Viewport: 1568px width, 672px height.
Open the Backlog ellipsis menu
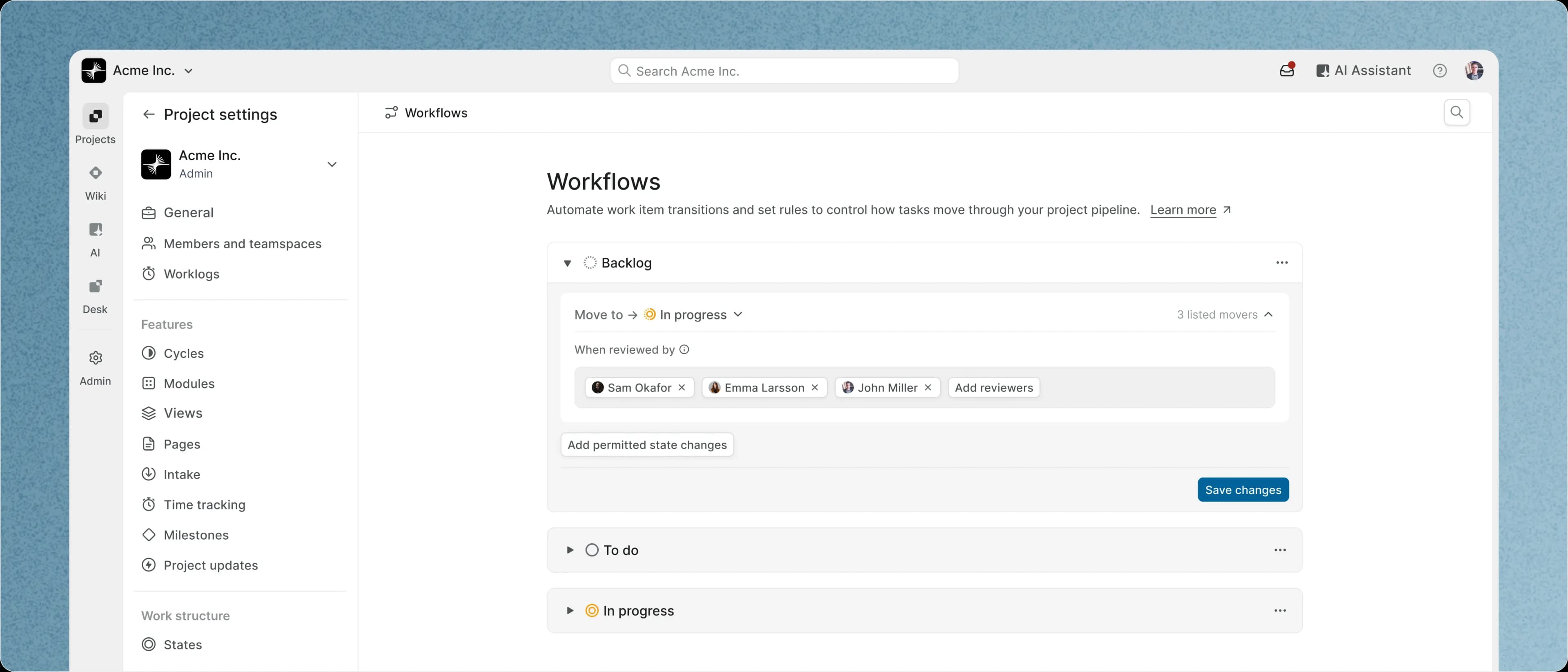click(1282, 262)
